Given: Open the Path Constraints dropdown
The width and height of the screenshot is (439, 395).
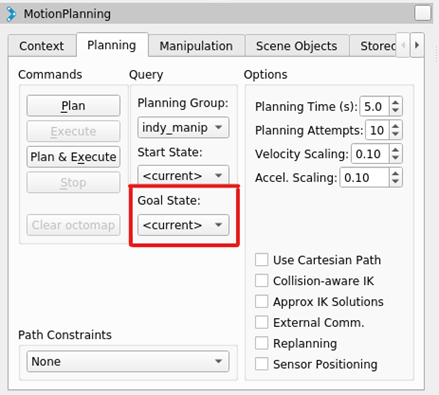Looking at the screenshot, I should 128,361.
